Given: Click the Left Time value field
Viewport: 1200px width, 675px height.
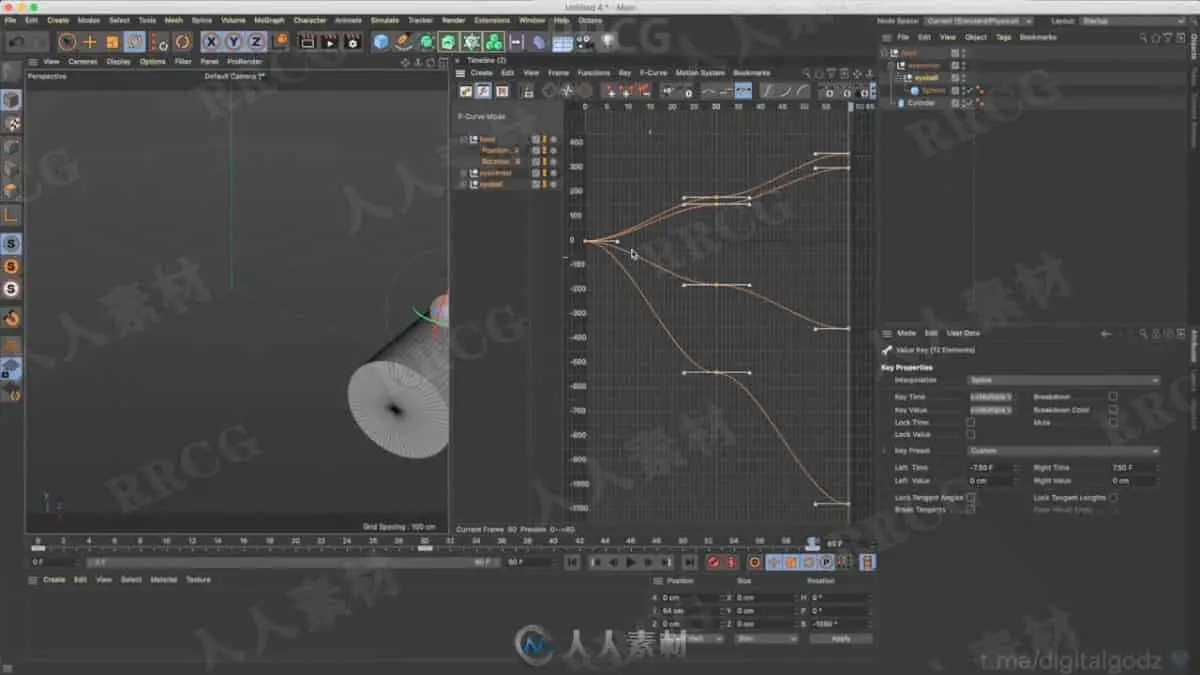Looking at the screenshot, I should pos(990,468).
